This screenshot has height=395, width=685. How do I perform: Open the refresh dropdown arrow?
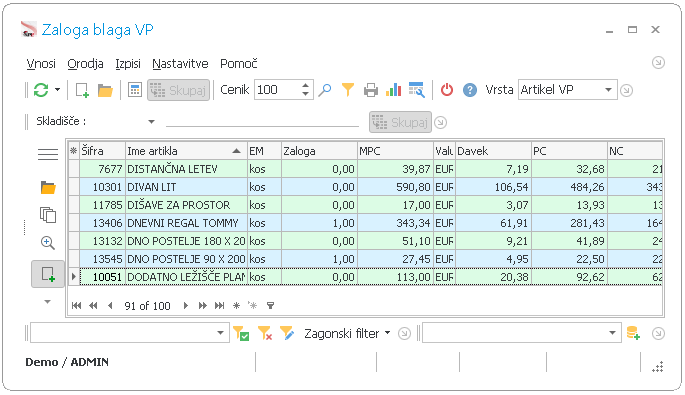[x=57, y=90]
